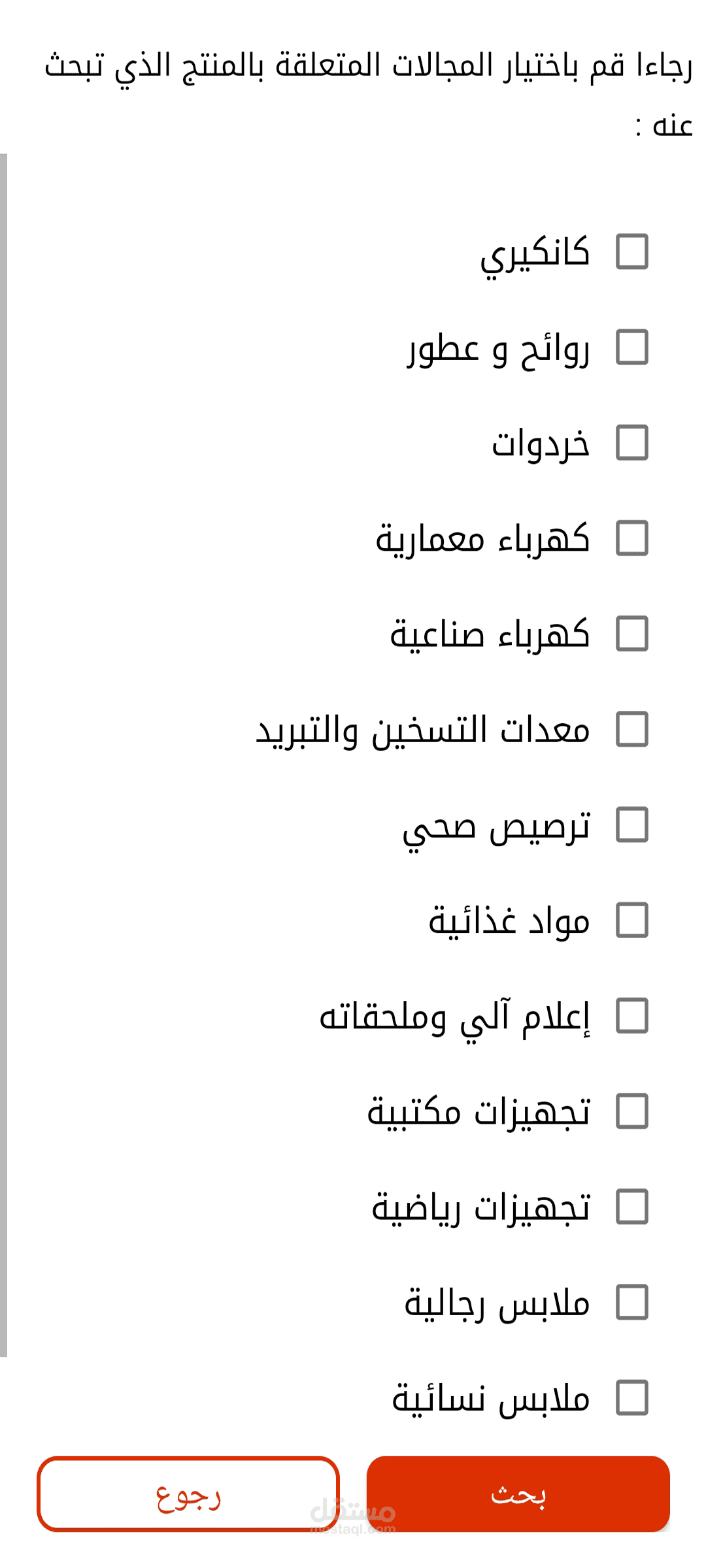706x1568 pixels.
Task: Click the مواد غذائية label text
Action: [509, 921]
